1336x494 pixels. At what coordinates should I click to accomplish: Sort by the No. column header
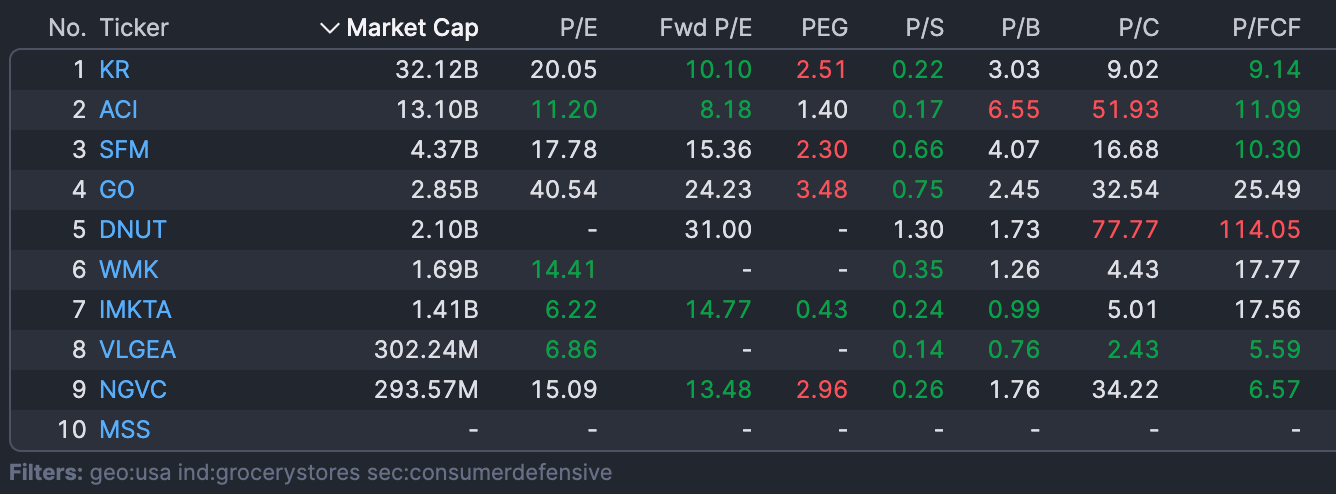(x=67, y=28)
